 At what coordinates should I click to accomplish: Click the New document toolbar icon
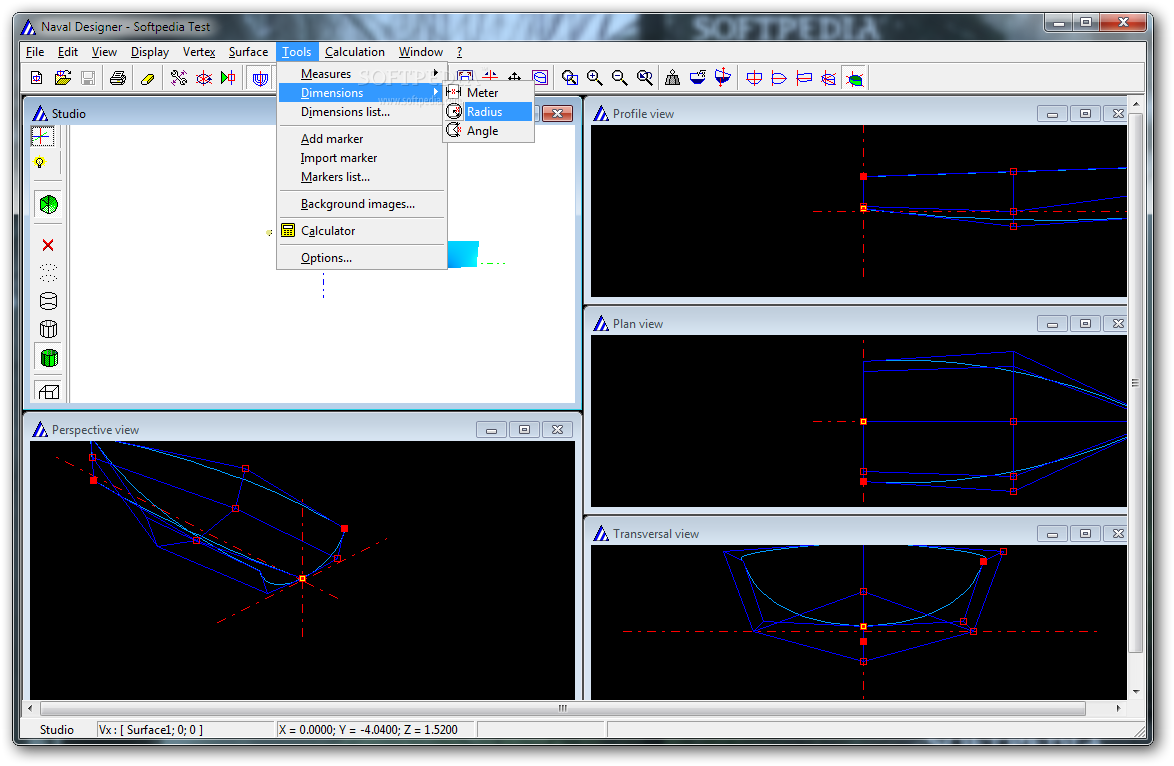[x=36, y=78]
